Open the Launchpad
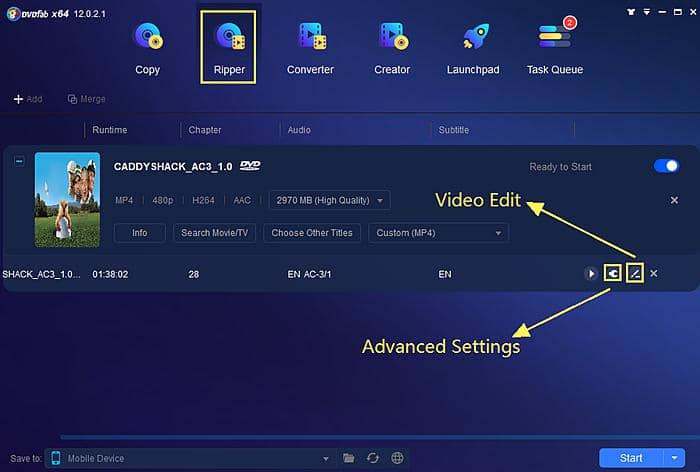 [473, 48]
